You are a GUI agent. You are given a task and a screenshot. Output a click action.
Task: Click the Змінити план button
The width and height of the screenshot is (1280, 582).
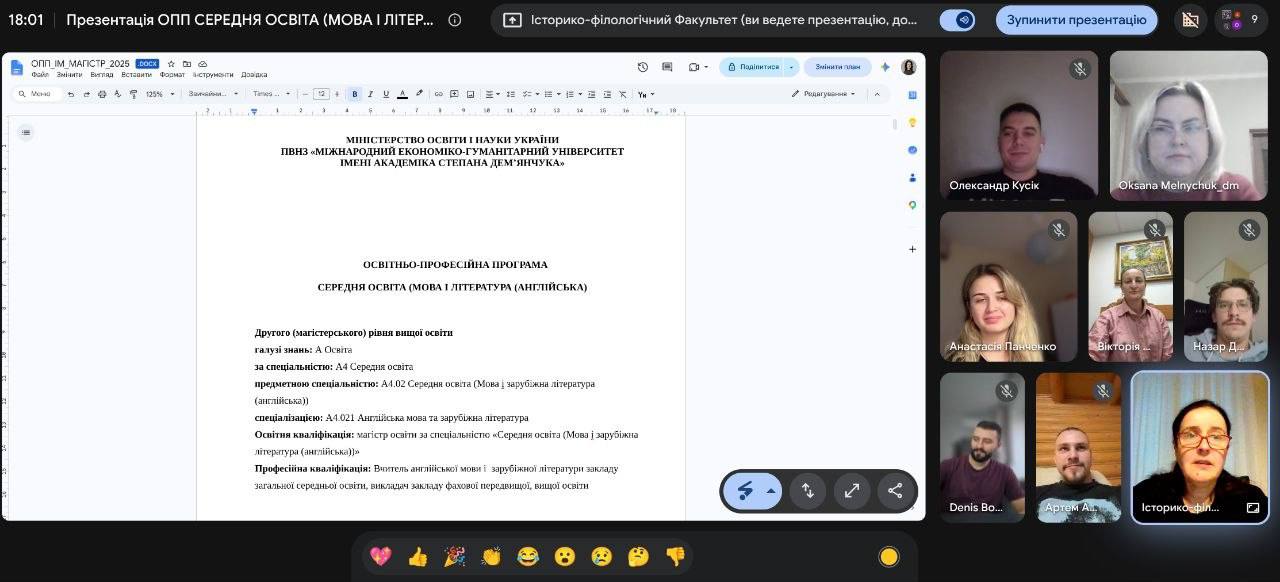pyautogui.click(x=837, y=67)
